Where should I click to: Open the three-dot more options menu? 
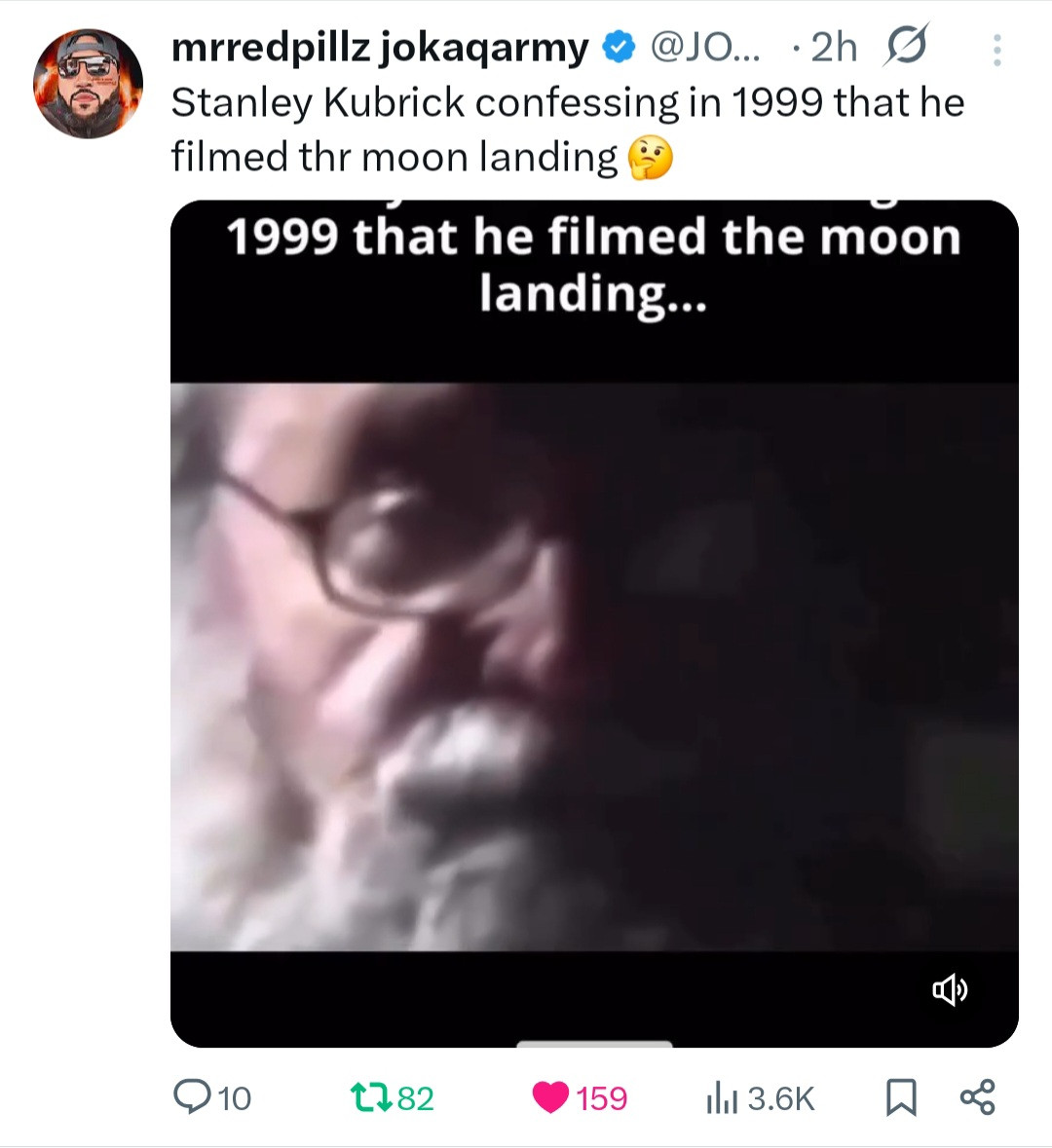click(996, 50)
